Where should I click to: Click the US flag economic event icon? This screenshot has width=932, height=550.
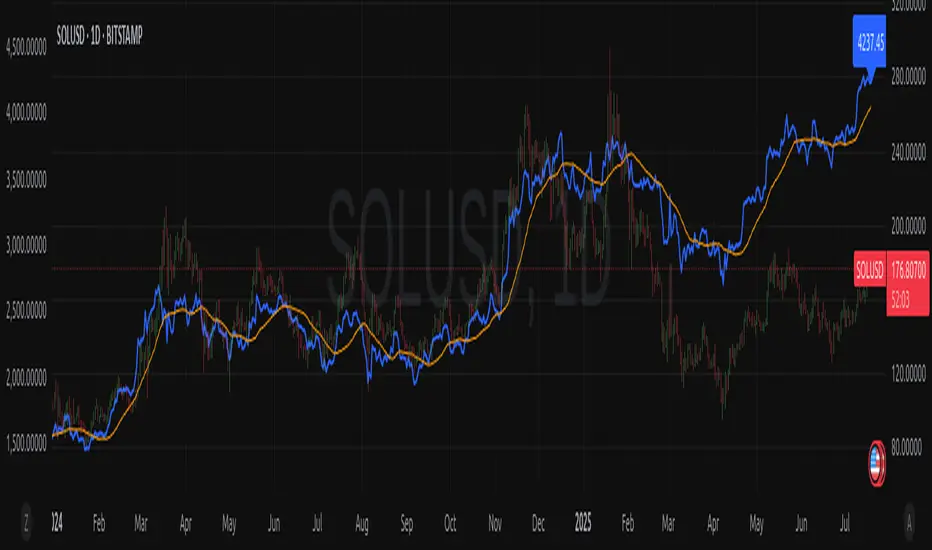point(877,464)
